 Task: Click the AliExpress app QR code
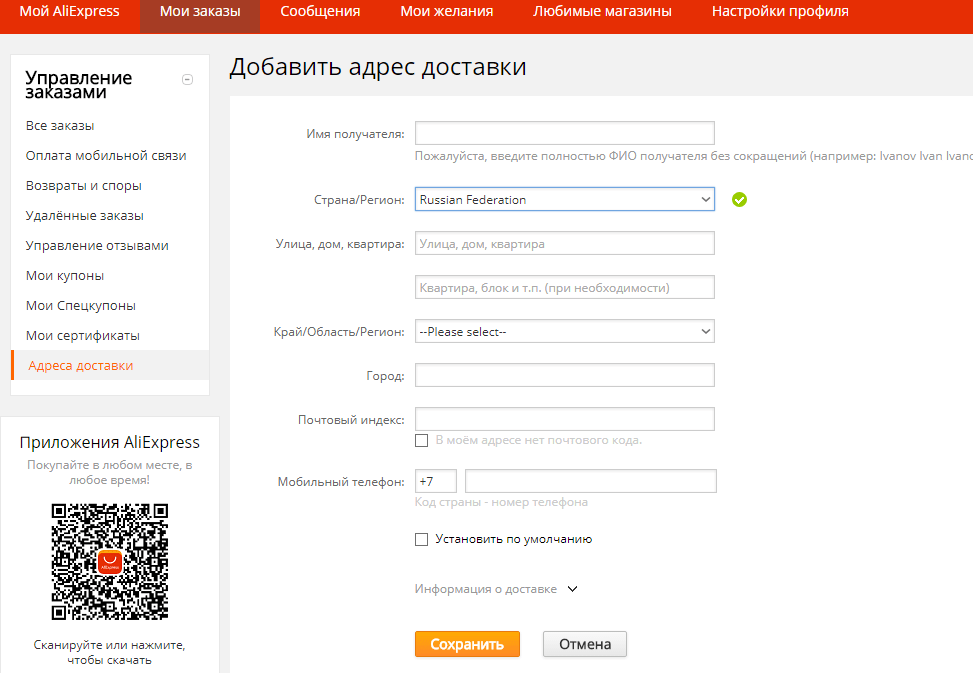[110, 561]
